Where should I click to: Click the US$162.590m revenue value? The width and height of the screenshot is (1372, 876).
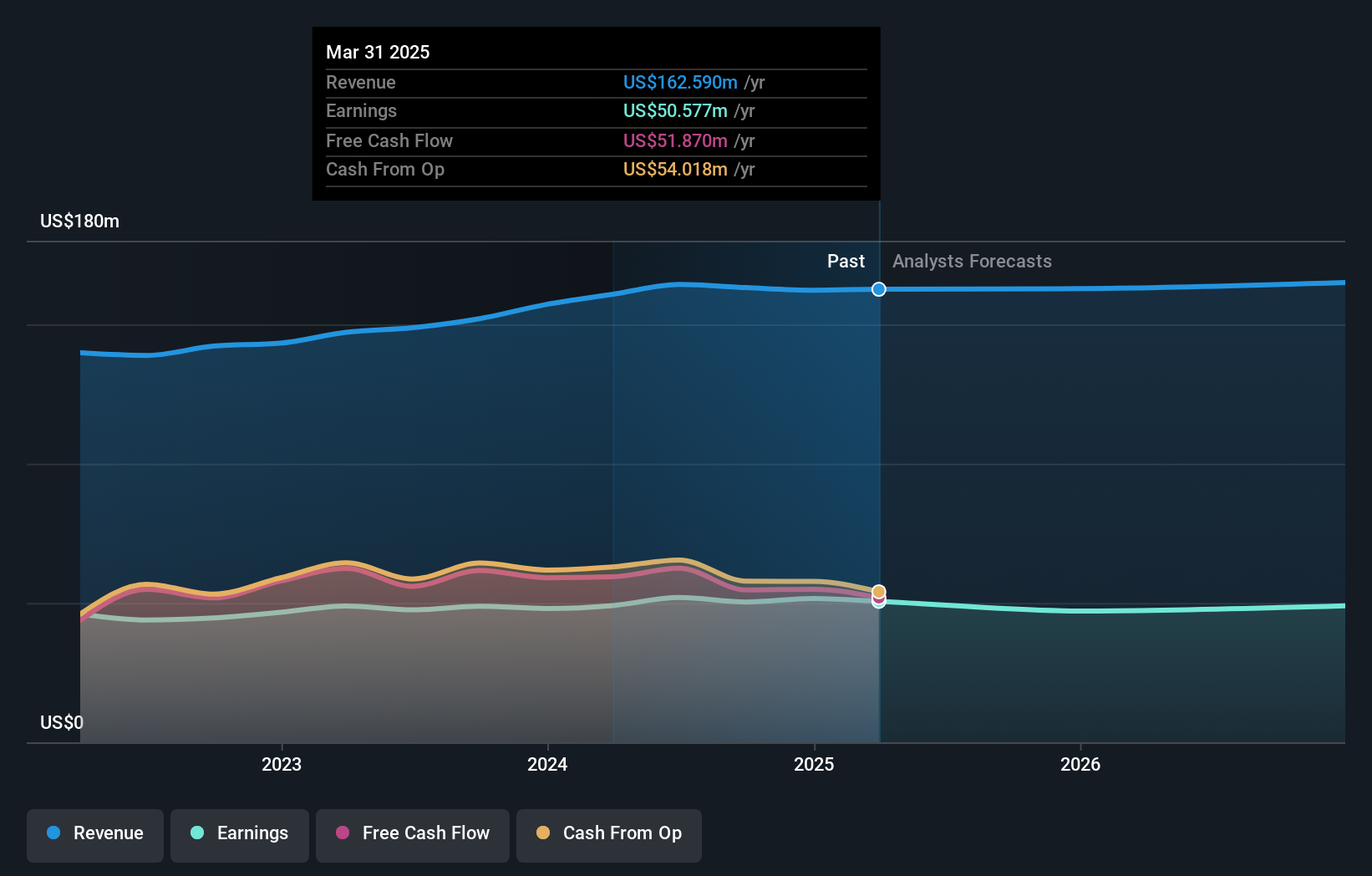(x=680, y=82)
